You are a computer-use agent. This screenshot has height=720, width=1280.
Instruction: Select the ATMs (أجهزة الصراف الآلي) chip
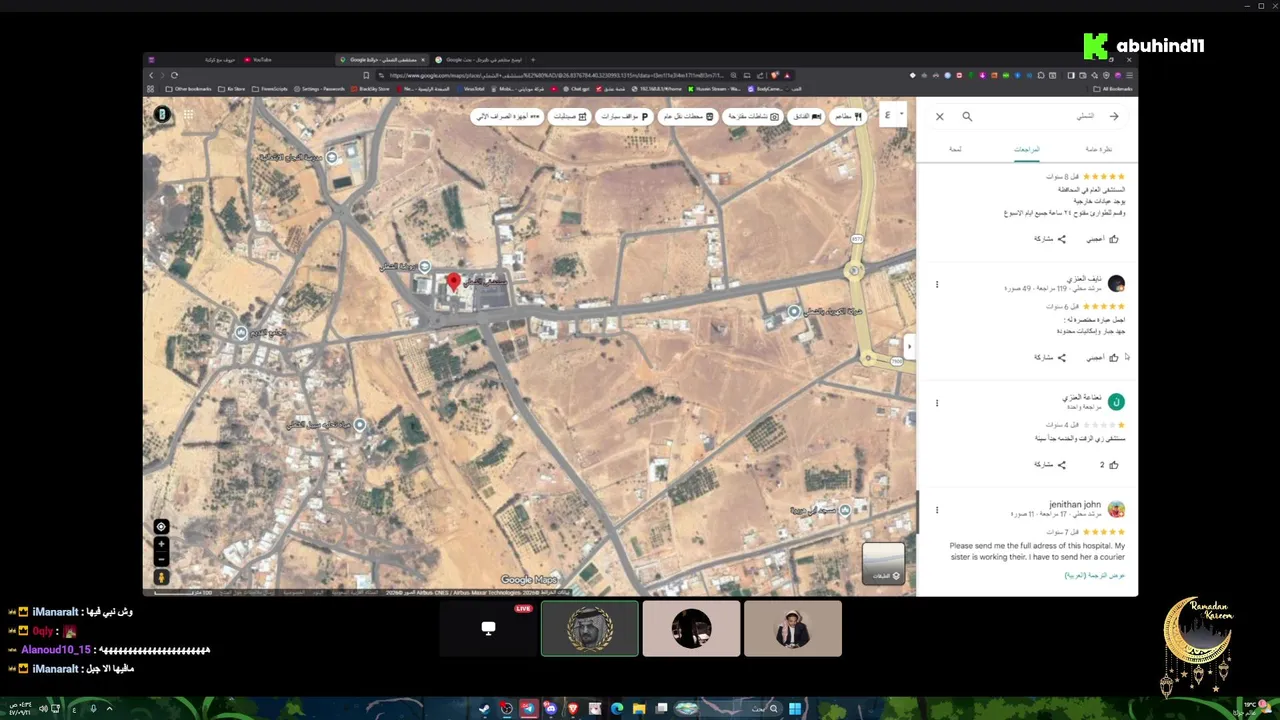508,116
